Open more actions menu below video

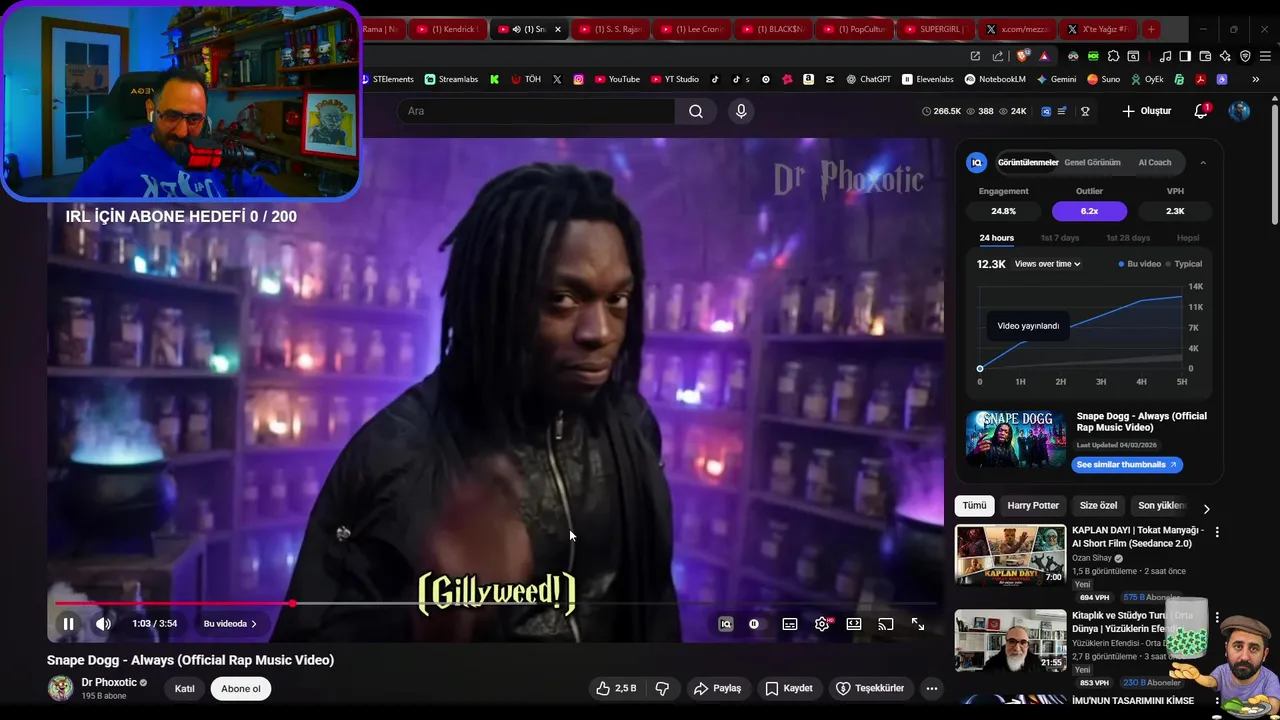932,688
